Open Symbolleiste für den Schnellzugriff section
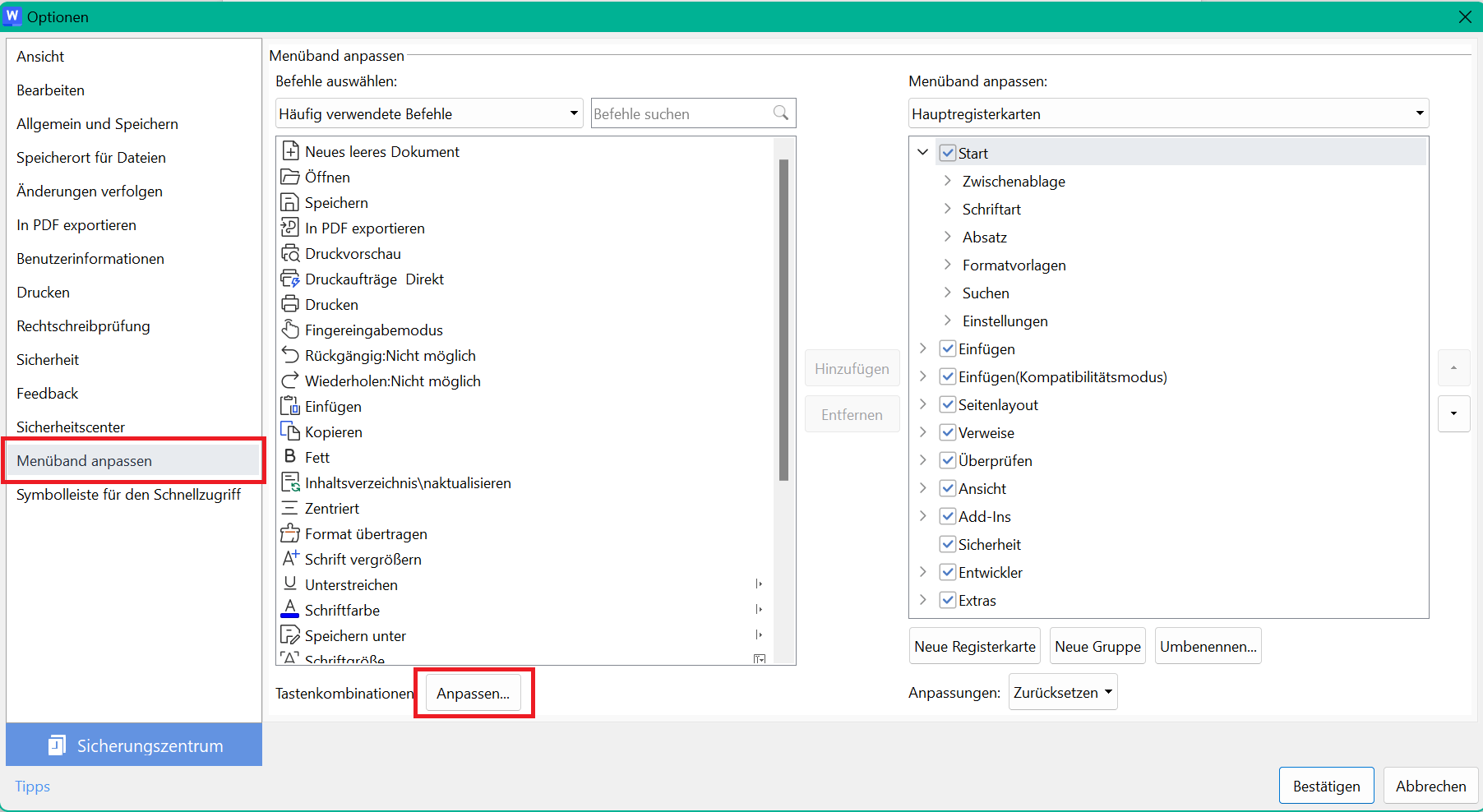This screenshot has width=1483, height=812. [x=128, y=495]
